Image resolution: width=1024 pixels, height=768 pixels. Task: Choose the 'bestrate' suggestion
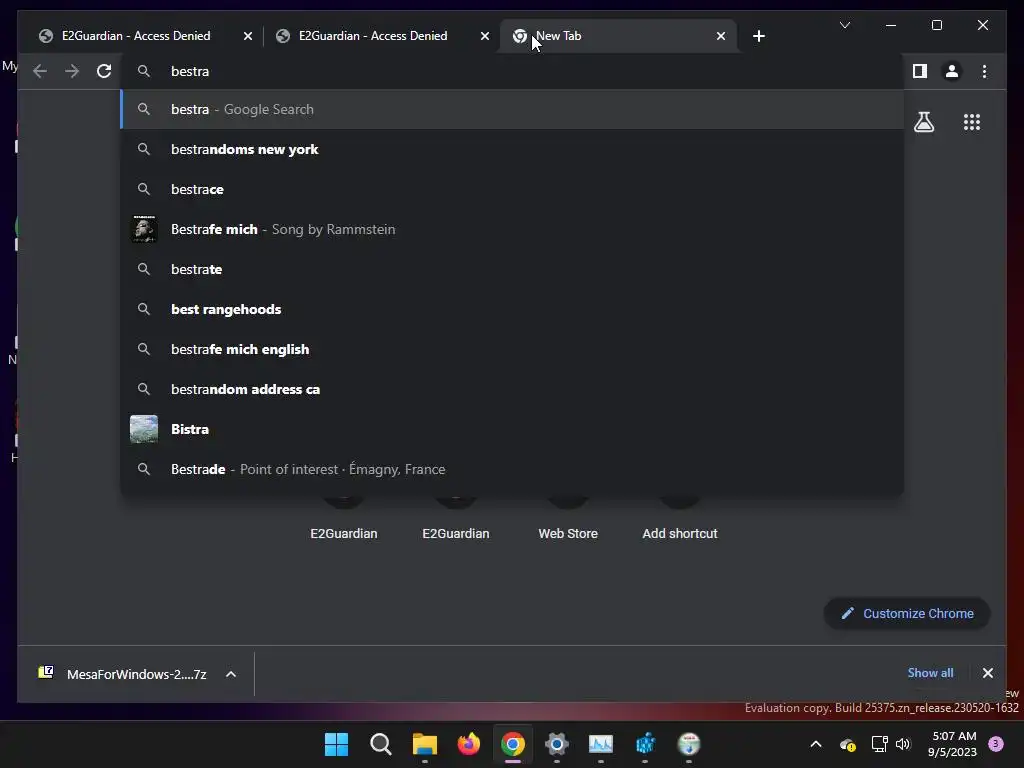[x=513, y=269]
